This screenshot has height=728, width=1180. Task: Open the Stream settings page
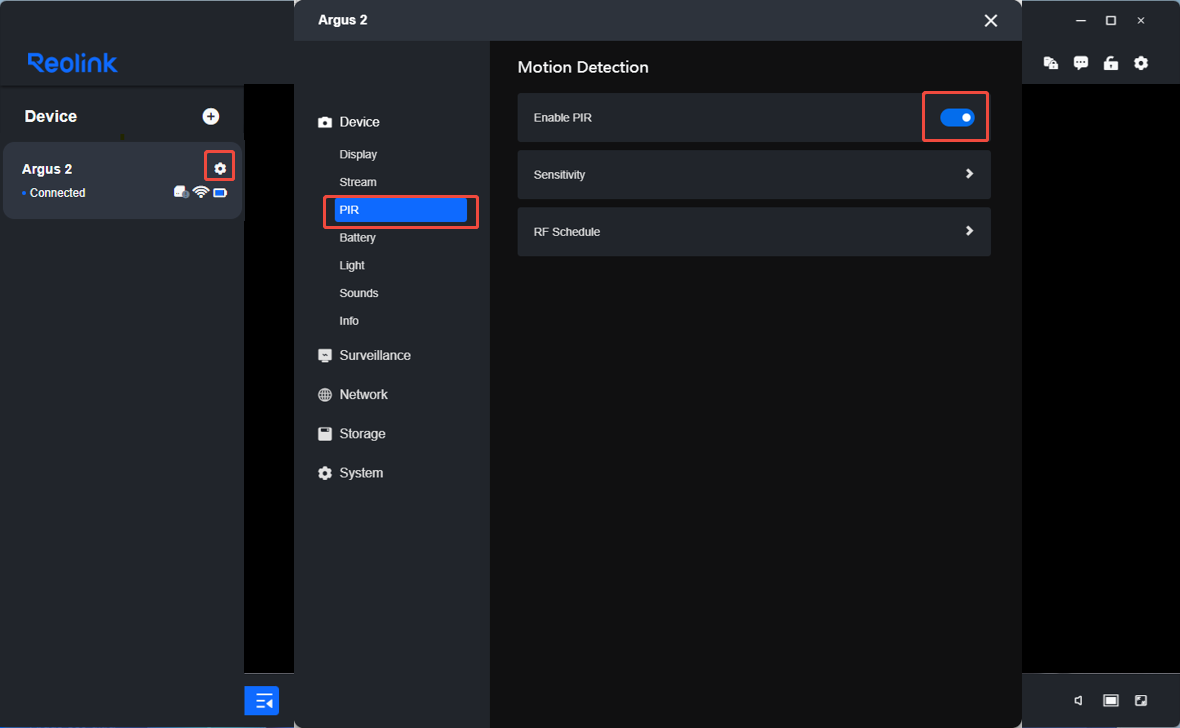click(x=358, y=182)
